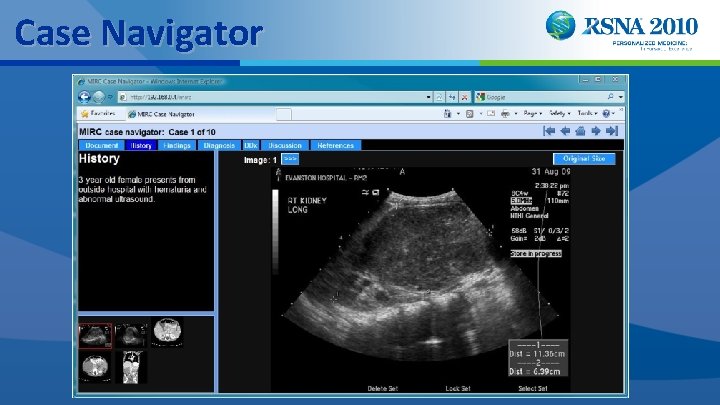Jump to the first case icon

549,131
